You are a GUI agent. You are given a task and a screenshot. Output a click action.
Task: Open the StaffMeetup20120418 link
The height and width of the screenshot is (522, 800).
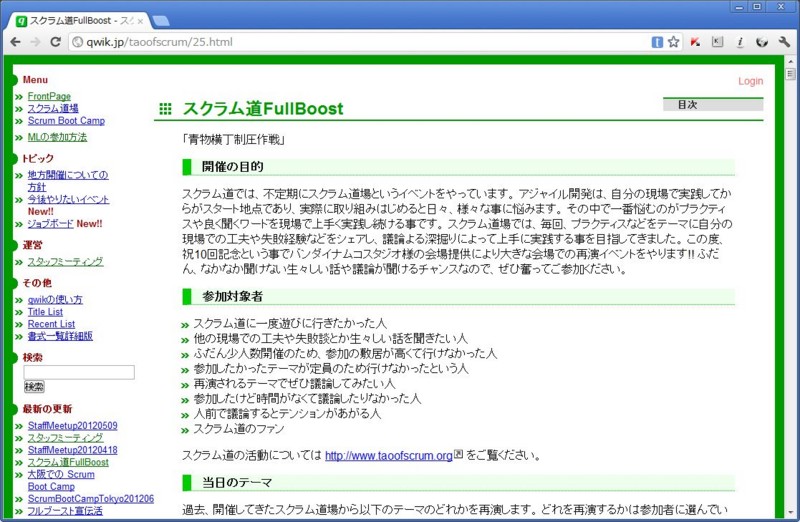[72, 450]
